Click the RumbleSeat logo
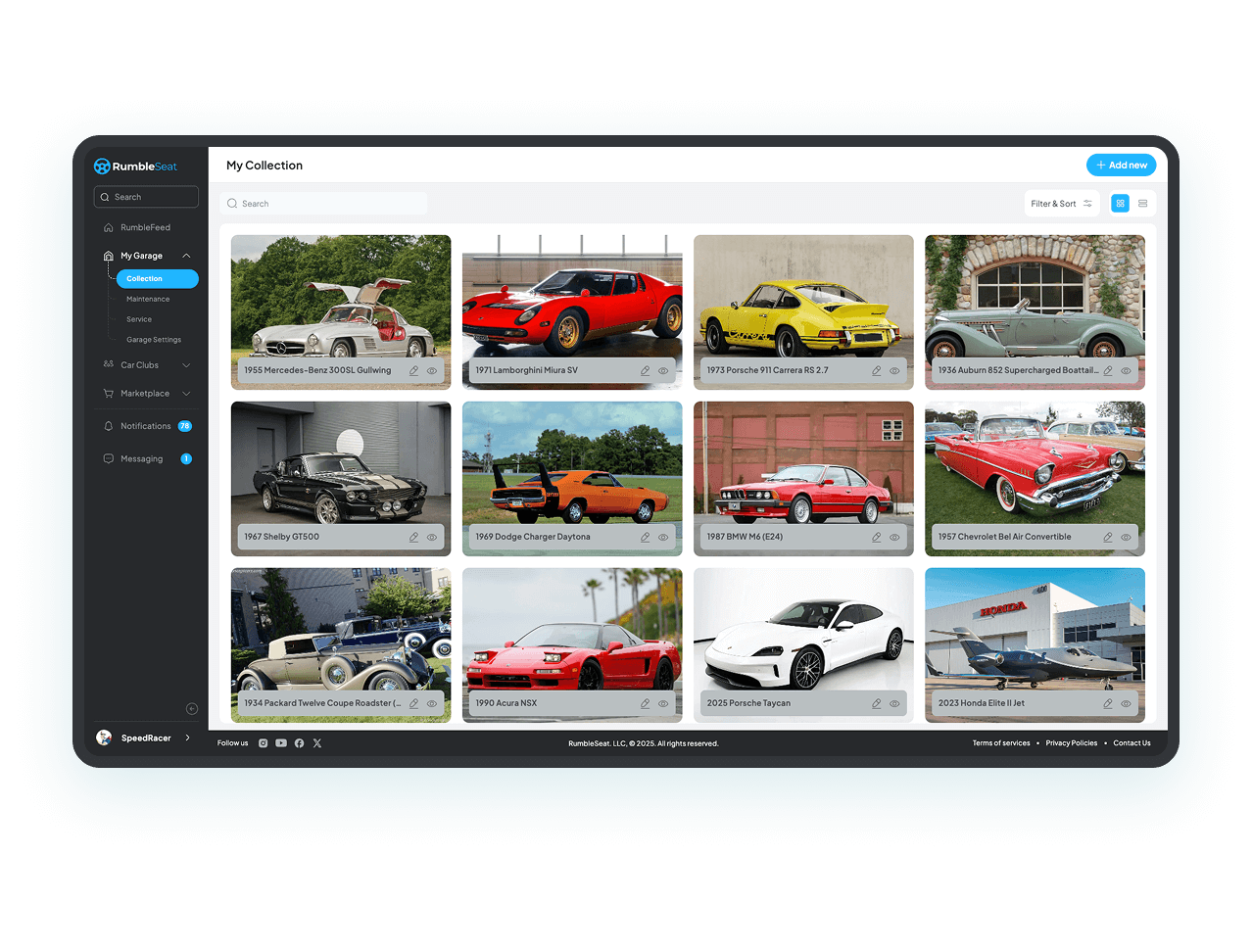This screenshot has width=1252, height=952. pyautogui.click(x=136, y=167)
